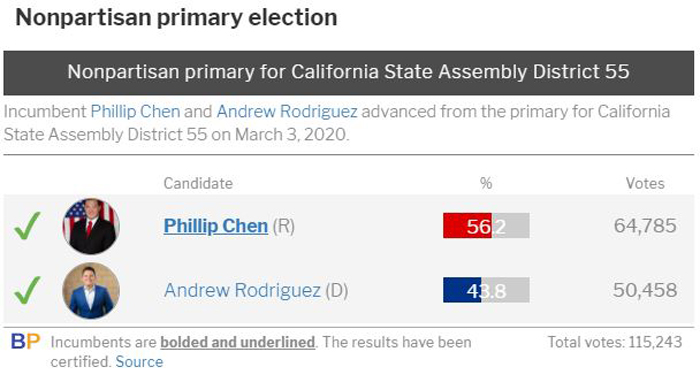This screenshot has width=700, height=390.
Task: Click the BP Ballotpedia logo icon
Action: 25,341
